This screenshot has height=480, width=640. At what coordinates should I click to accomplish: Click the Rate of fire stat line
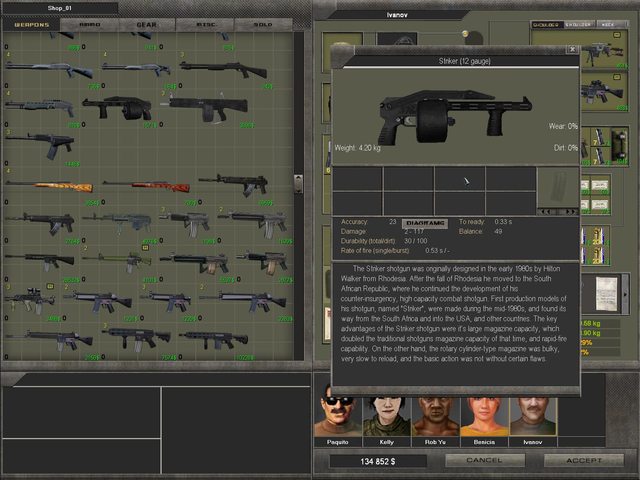pos(395,250)
